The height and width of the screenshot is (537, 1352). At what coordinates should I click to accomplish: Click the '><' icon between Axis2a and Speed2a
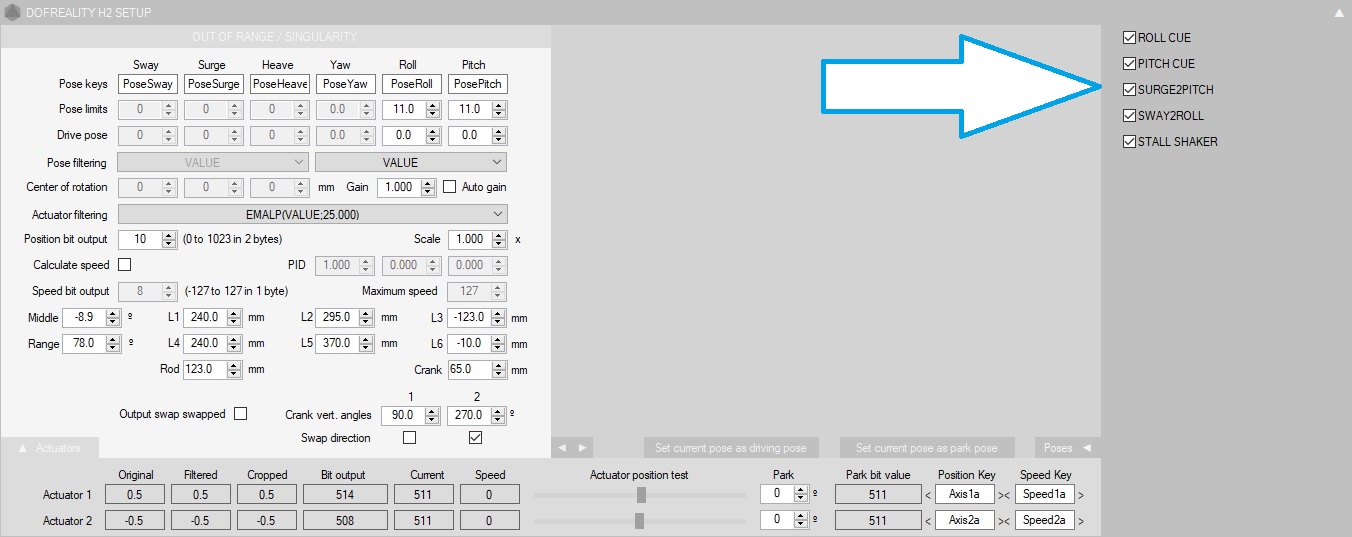[1004, 521]
